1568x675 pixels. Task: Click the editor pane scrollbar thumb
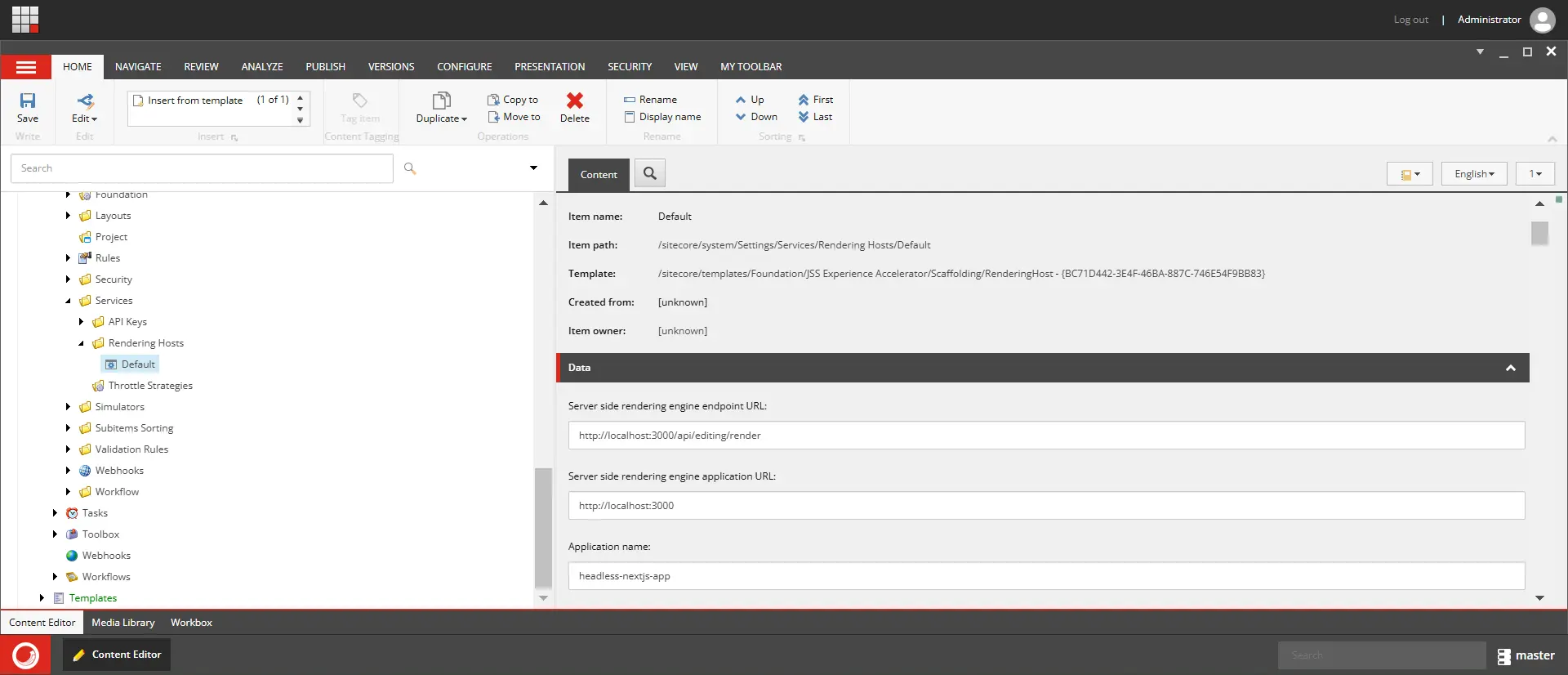[1539, 234]
